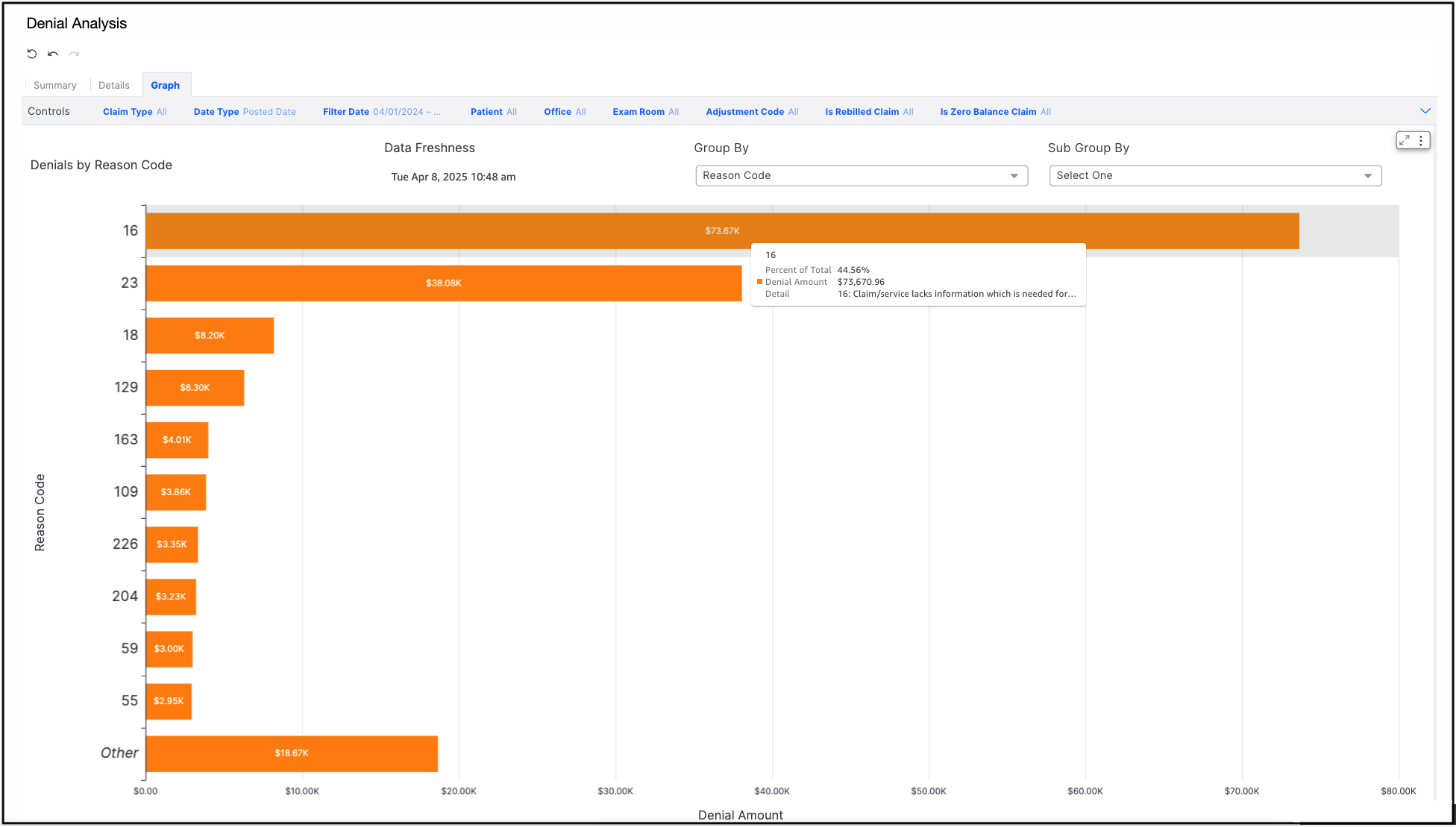Open the Is Zero Balance Claim filter
The width and height of the screenshot is (1456, 827).
click(994, 112)
